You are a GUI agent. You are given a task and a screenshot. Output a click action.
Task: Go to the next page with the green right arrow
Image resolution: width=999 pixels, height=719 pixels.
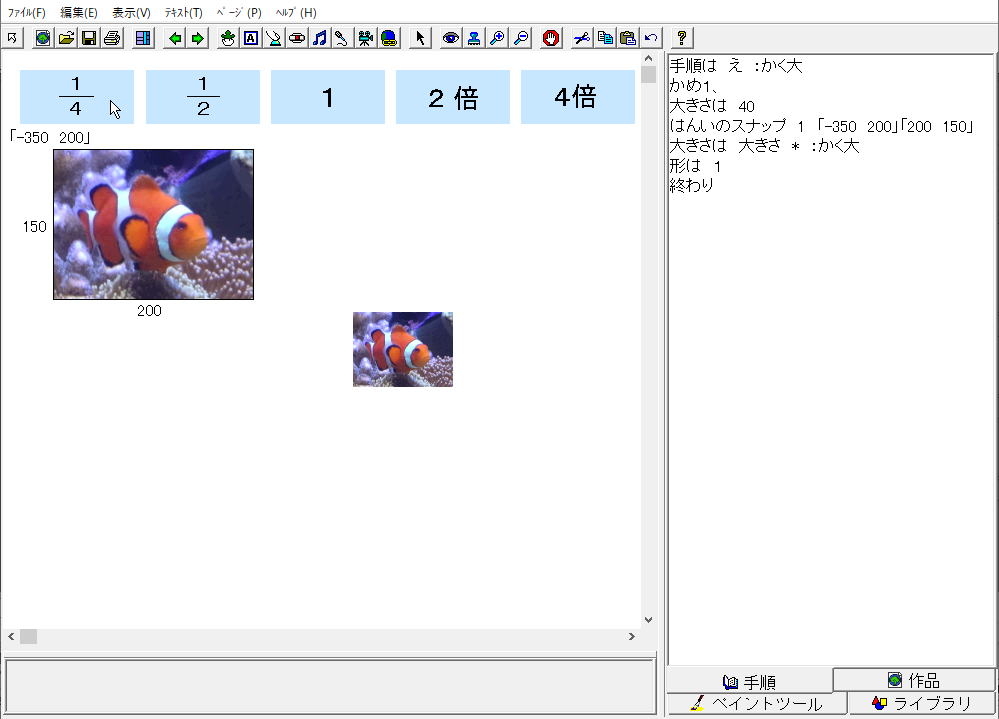tap(198, 38)
